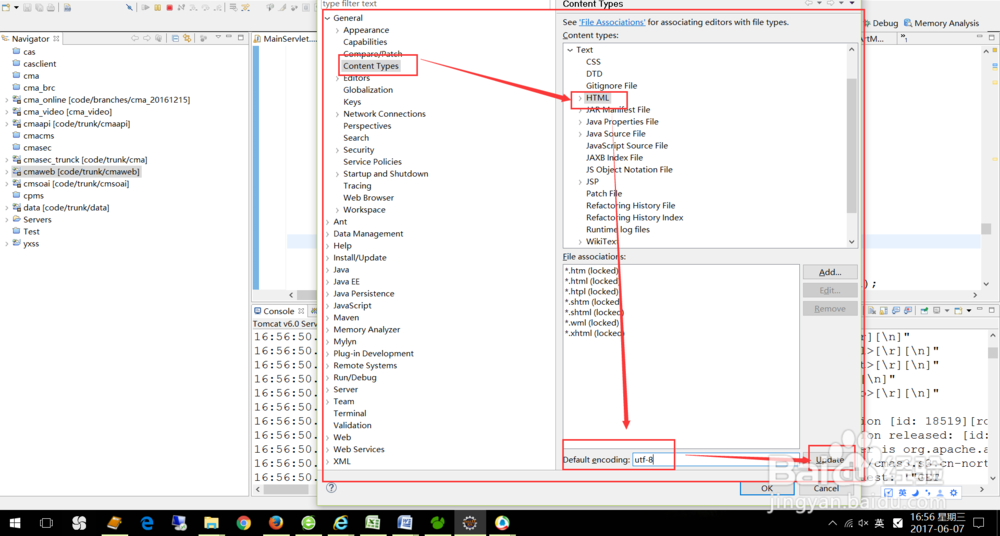
Task: Open the Debug perspective
Action: coord(880,23)
